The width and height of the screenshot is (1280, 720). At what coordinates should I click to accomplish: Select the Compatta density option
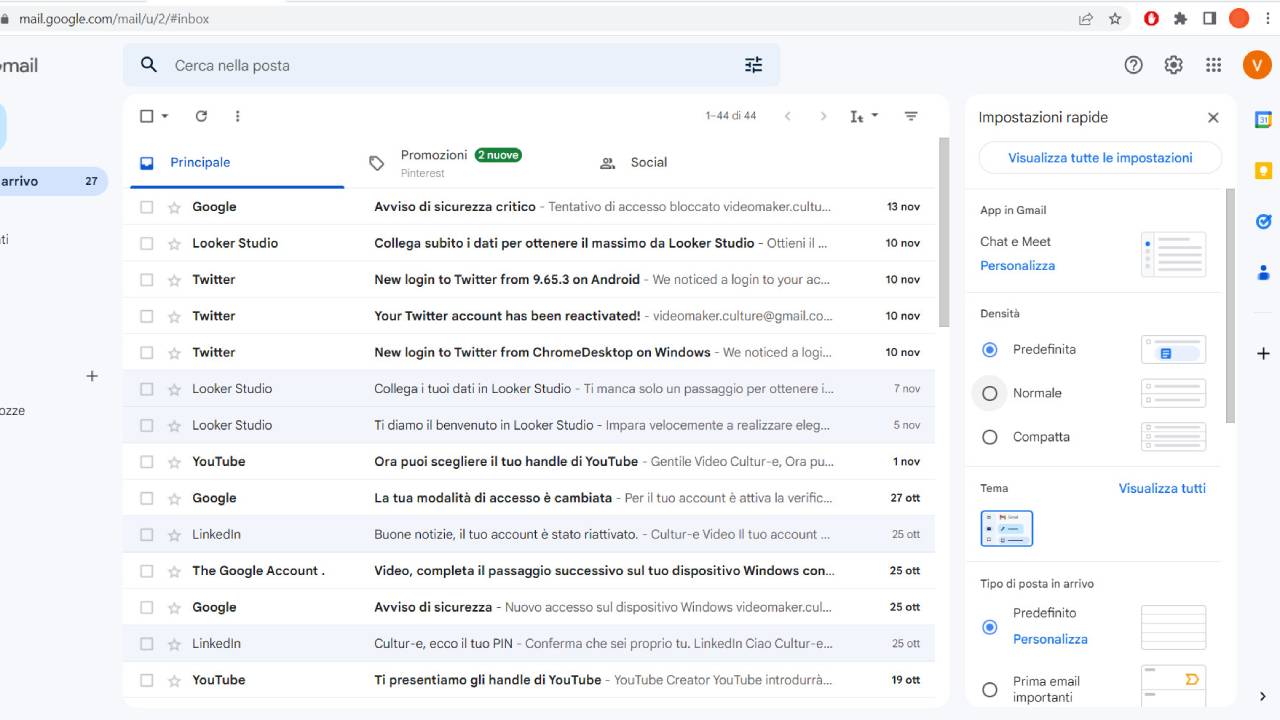(990, 437)
